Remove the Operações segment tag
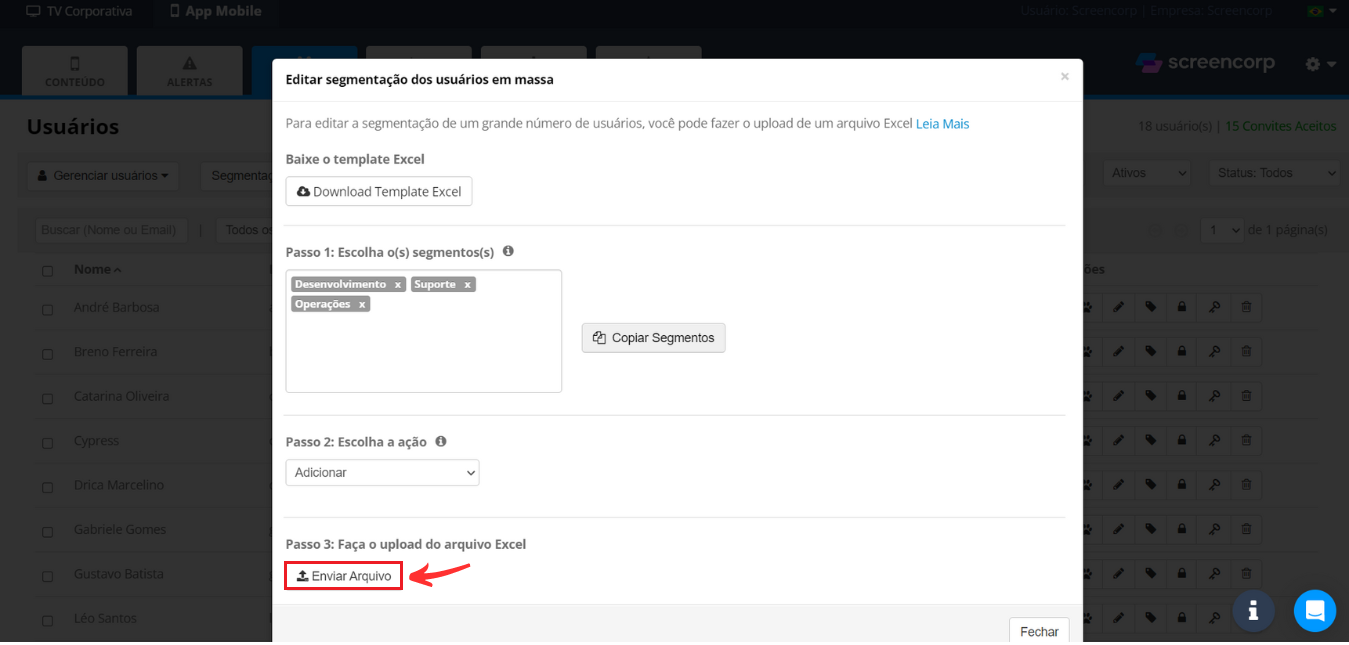The height and width of the screenshot is (645, 1349). (x=362, y=305)
